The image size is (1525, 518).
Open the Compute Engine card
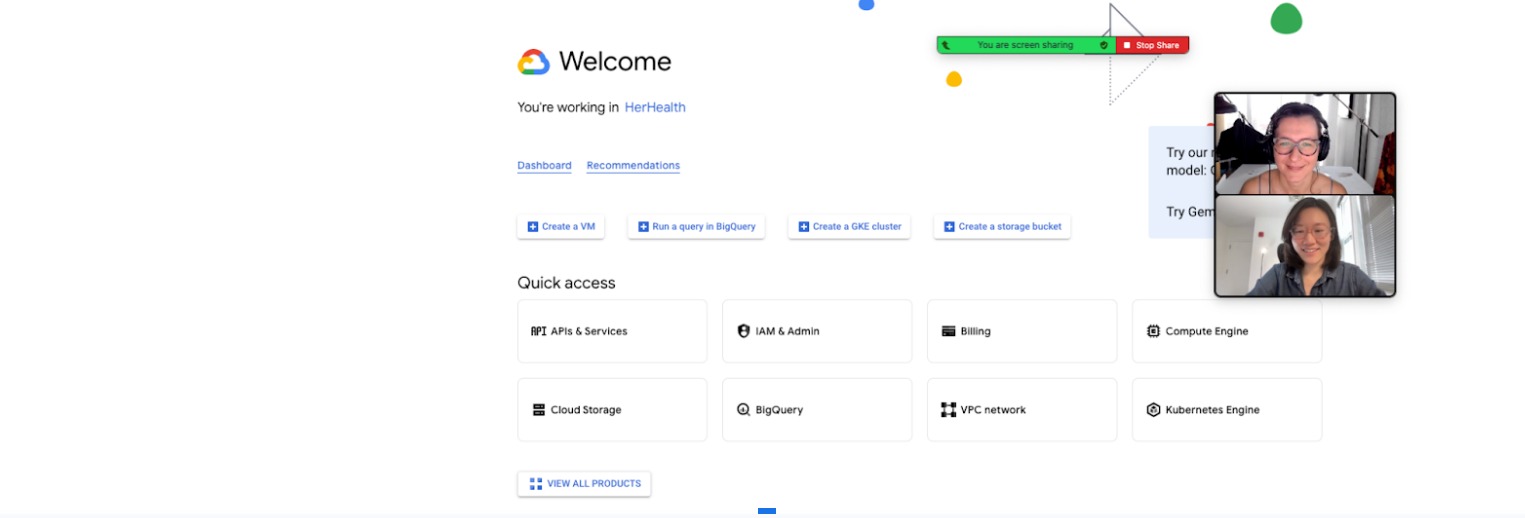1227,331
